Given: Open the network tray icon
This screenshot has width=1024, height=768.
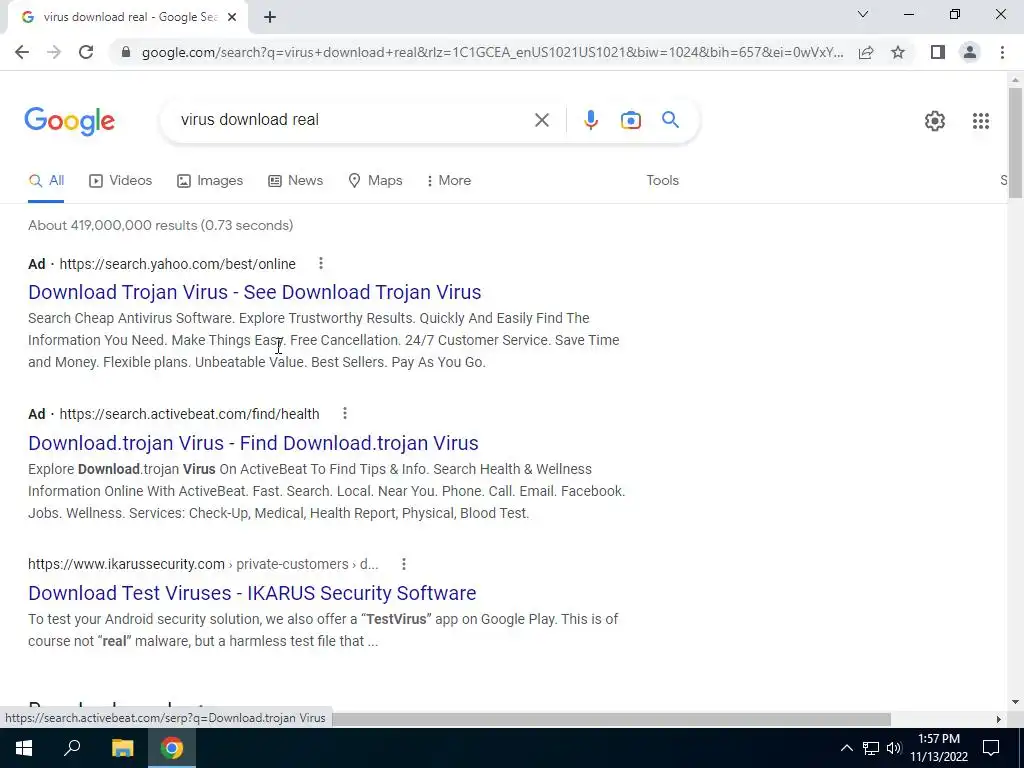Looking at the screenshot, I should click(871, 748).
